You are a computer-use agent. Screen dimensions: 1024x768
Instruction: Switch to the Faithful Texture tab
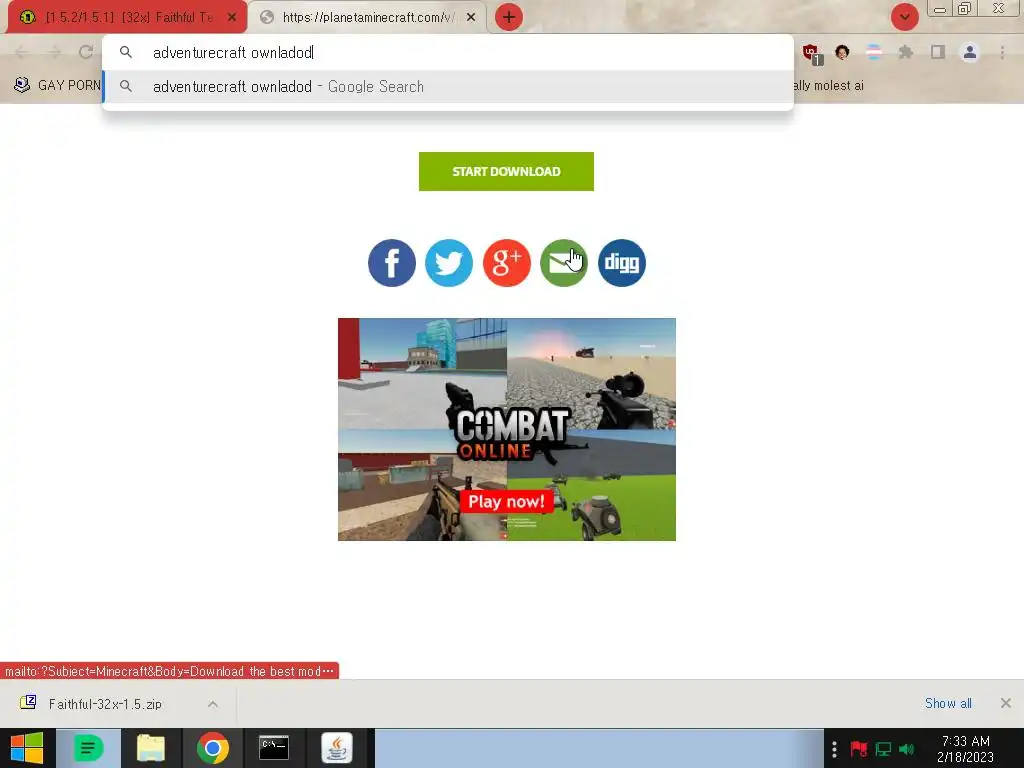tap(127, 18)
